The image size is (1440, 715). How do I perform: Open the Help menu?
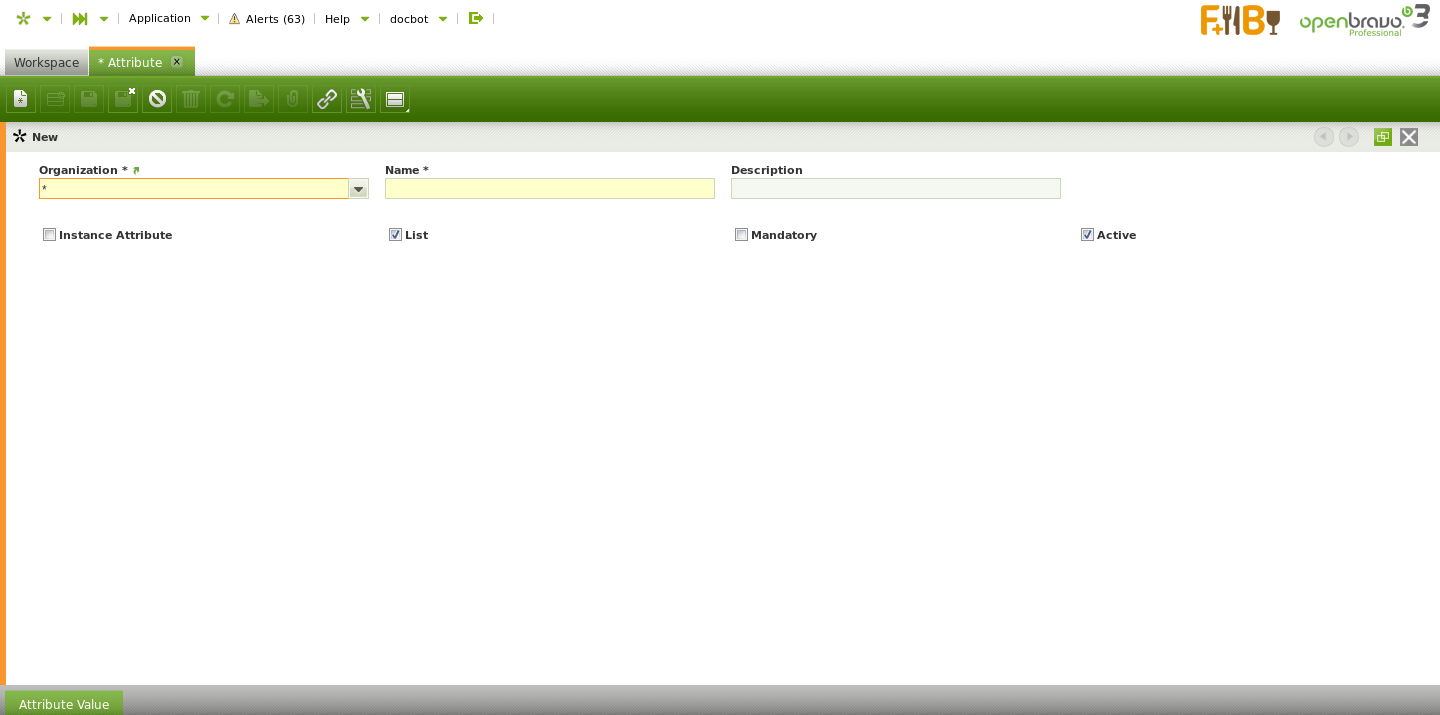(346, 19)
